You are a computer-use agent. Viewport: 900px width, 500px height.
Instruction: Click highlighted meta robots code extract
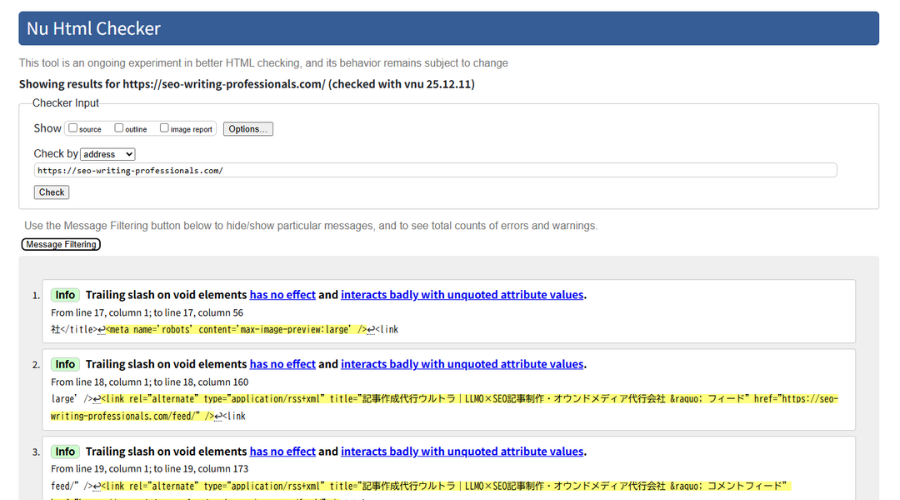pos(236,330)
